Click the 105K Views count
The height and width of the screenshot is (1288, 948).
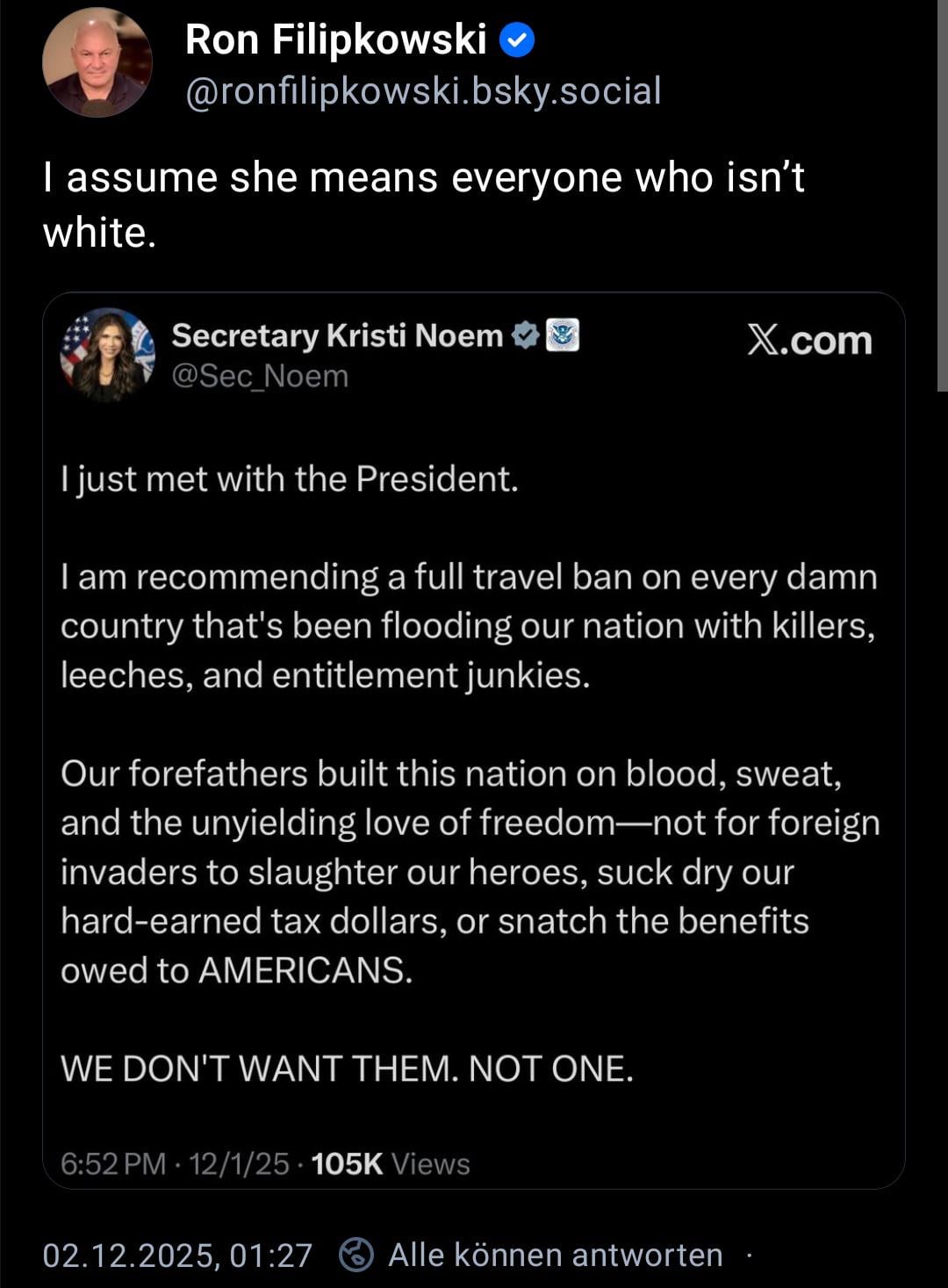[391, 1164]
